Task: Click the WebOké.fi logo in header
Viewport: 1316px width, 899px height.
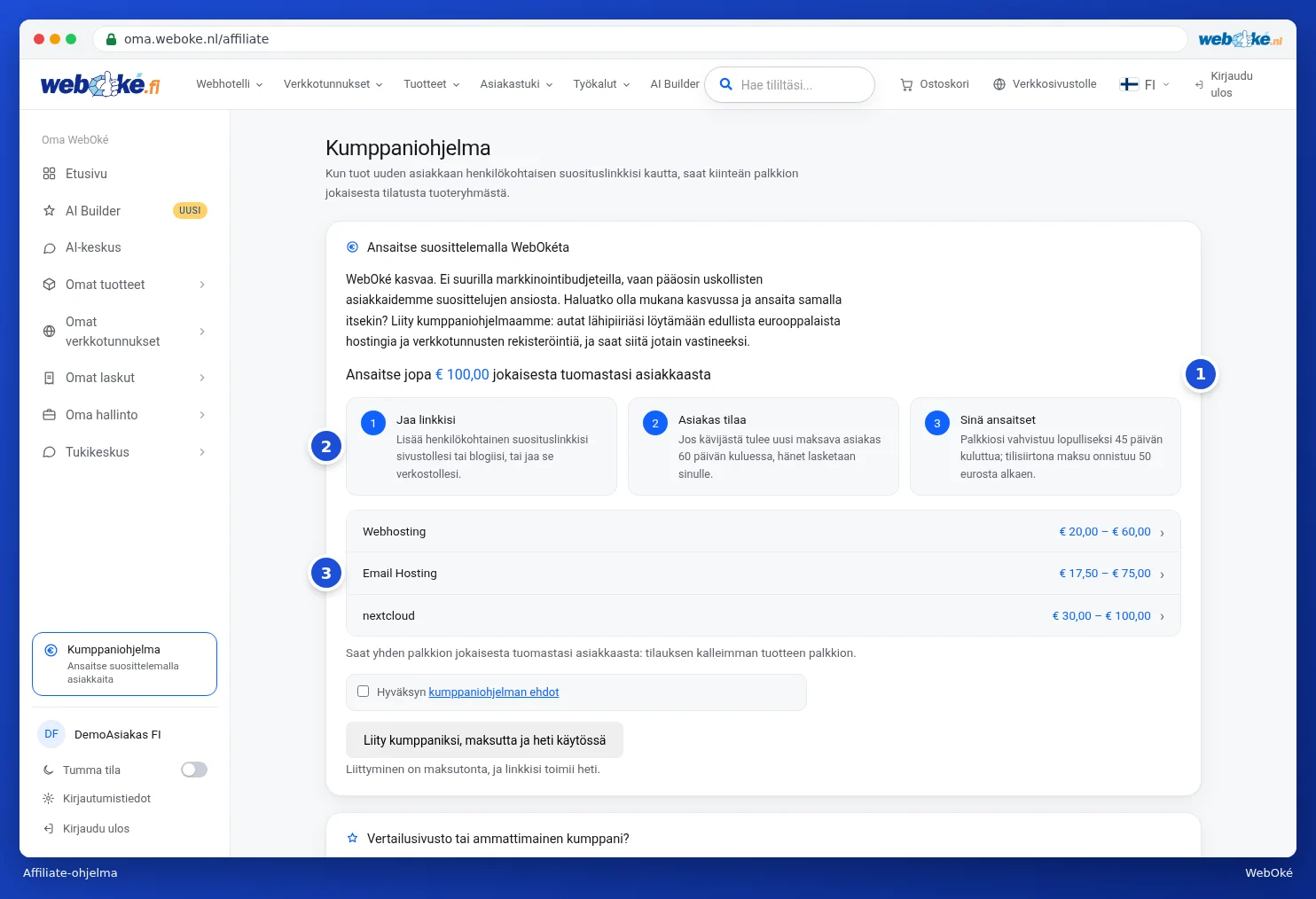Action: tap(100, 84)
